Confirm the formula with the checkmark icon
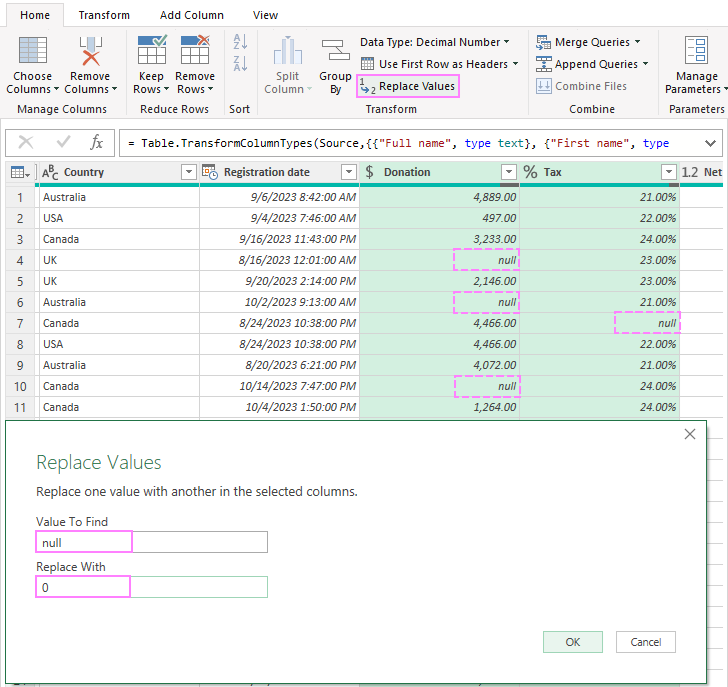Screen dimensions: 728x687 pyautogui.click(x=63, y=143)
